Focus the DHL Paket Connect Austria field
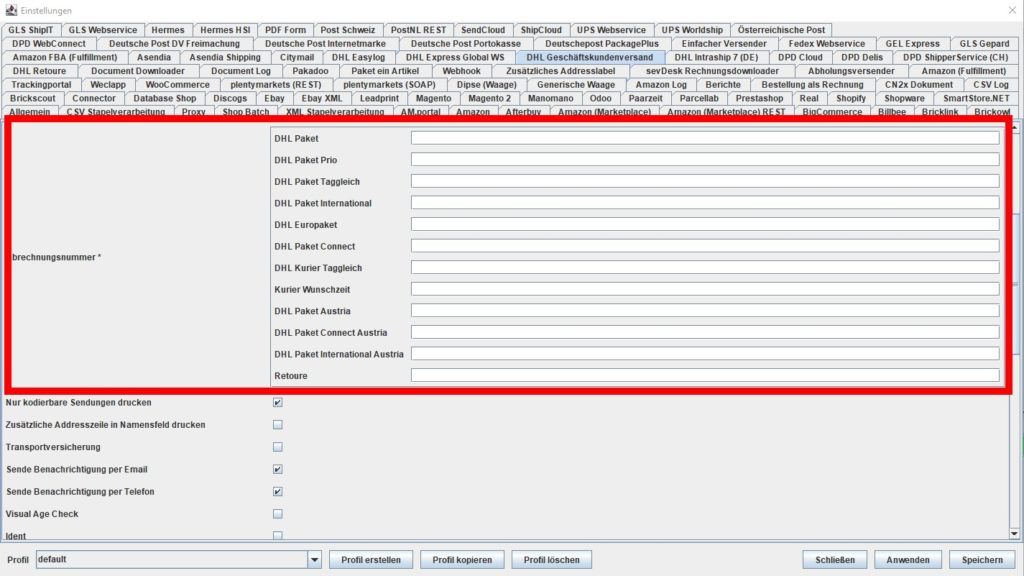 pyautogui.click(x=705, y=332)
